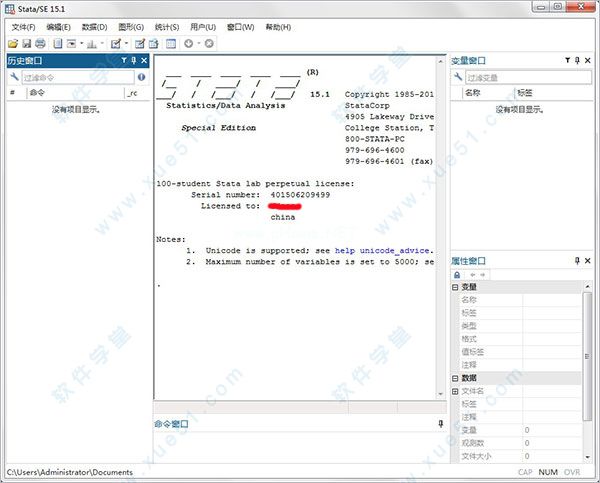Click the 命令 column header in History
This screenshot has height=483, width=600.
tap(76, 93)
